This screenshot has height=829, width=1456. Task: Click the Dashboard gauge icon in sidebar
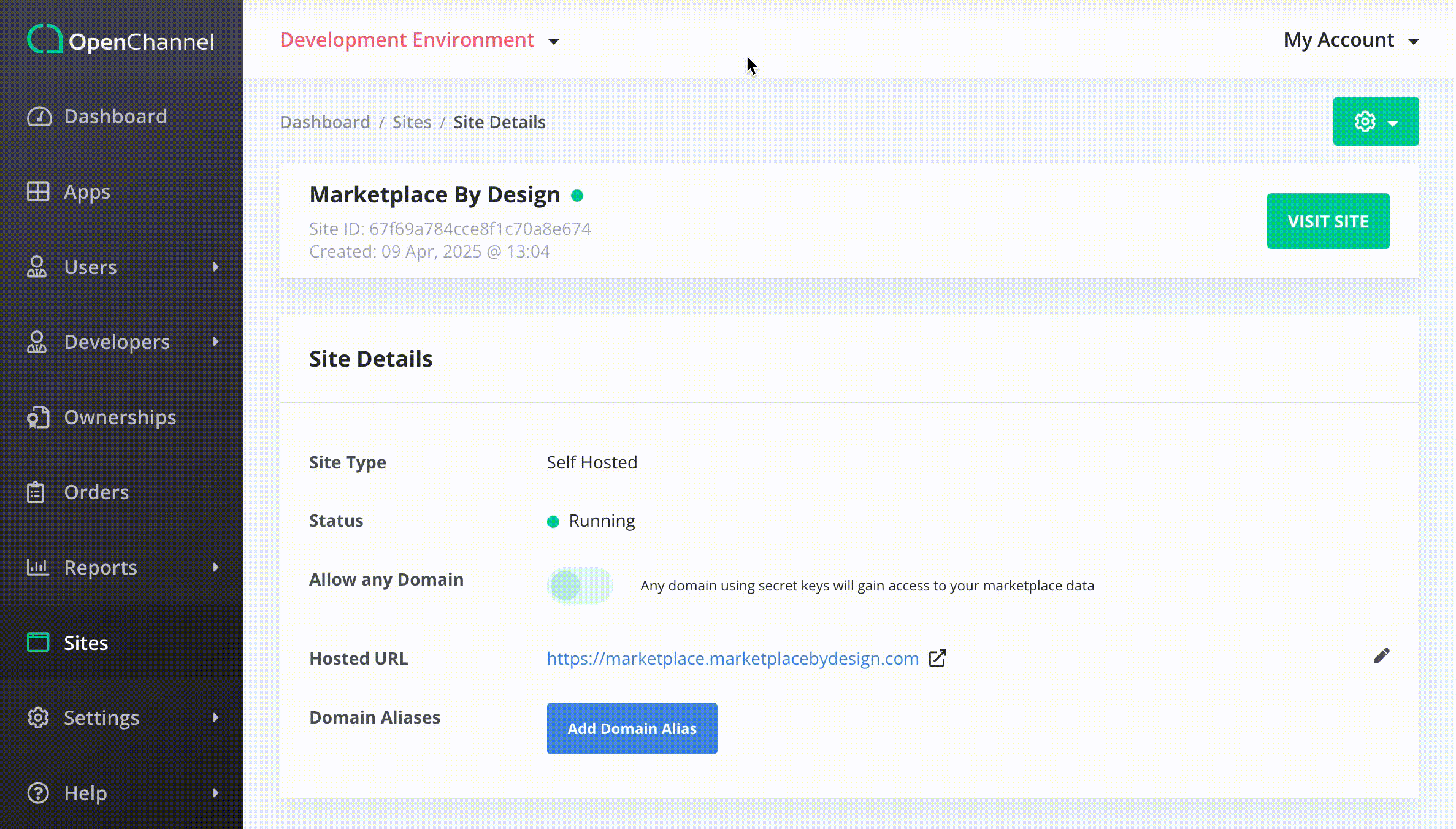(39, 117)
